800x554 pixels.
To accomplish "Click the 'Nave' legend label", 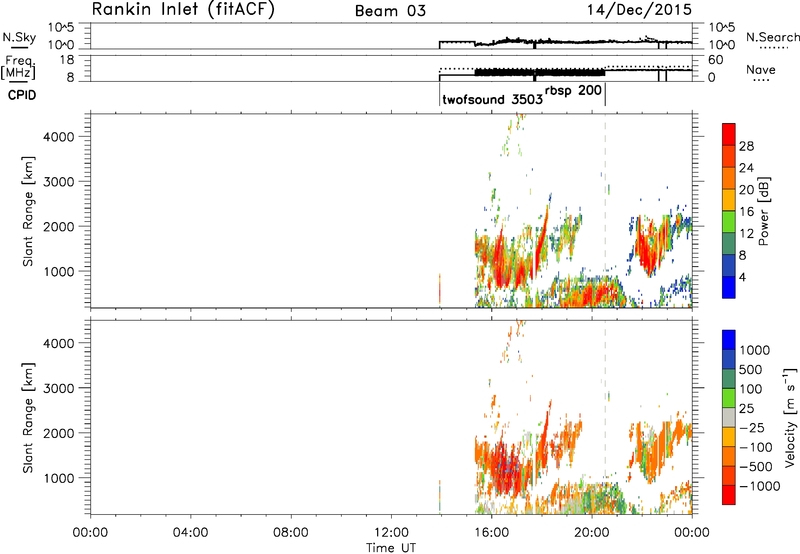I will [x=761, y=70].
